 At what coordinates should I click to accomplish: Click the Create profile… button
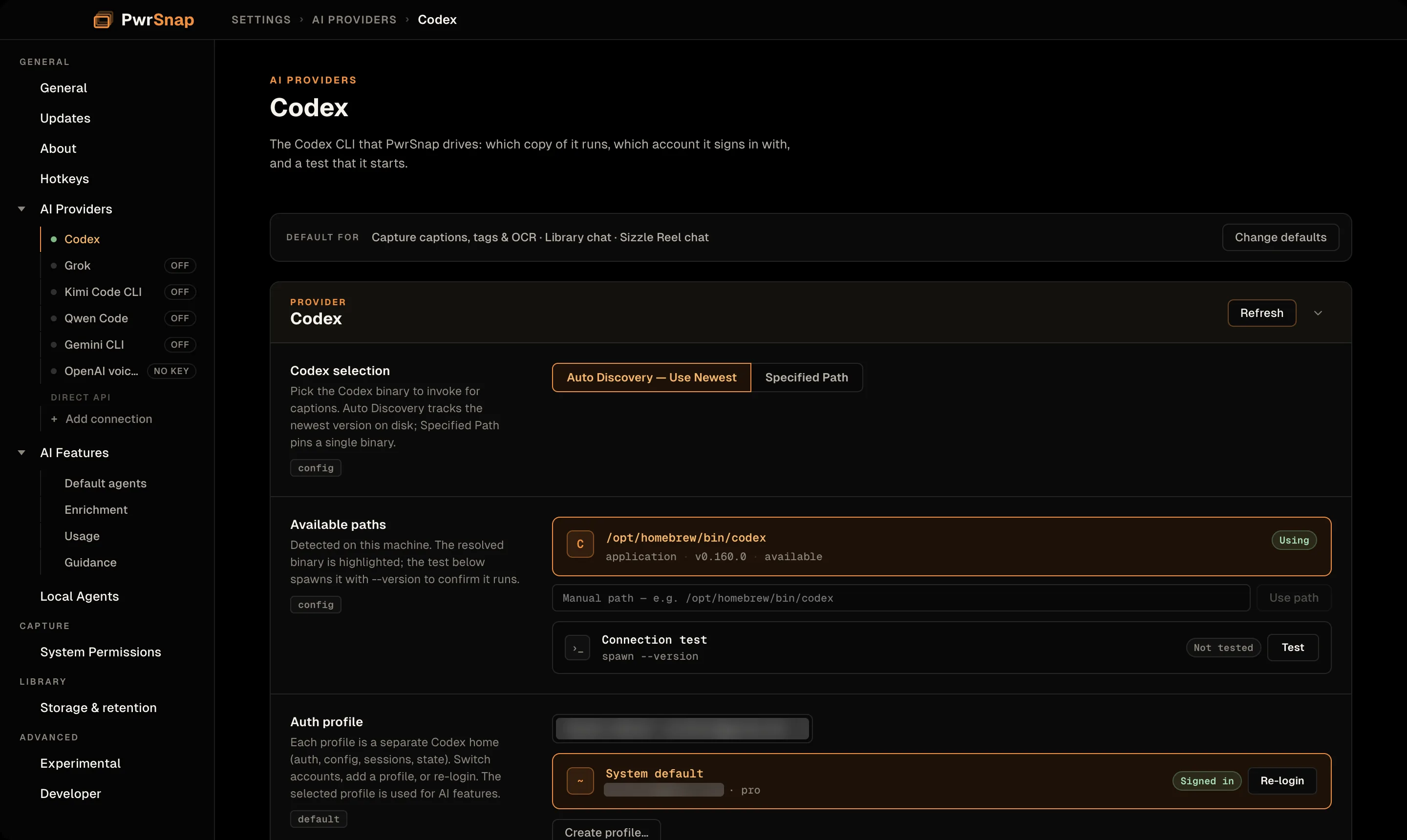click(x=606, y=831)
